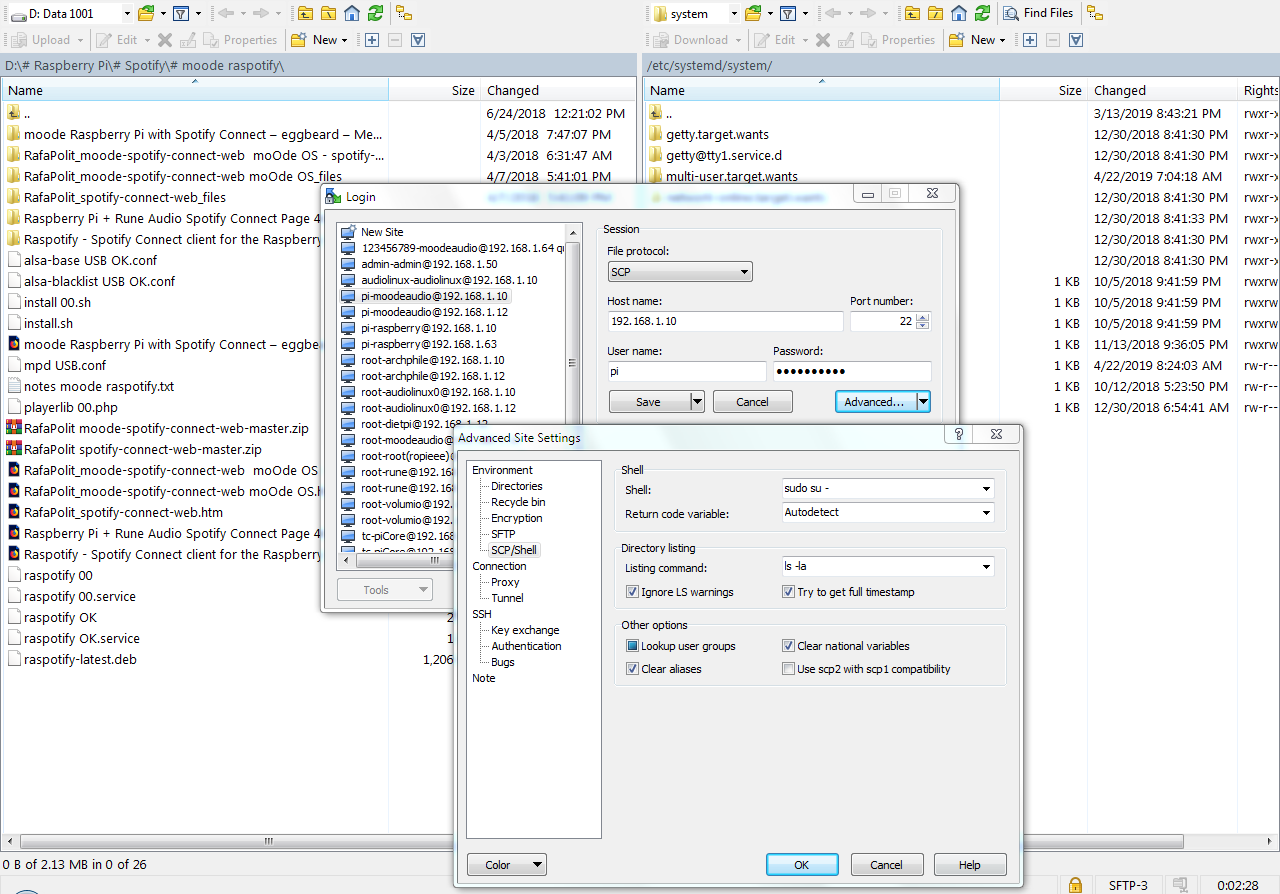Select Encryption in settings tree

[517, 518]
